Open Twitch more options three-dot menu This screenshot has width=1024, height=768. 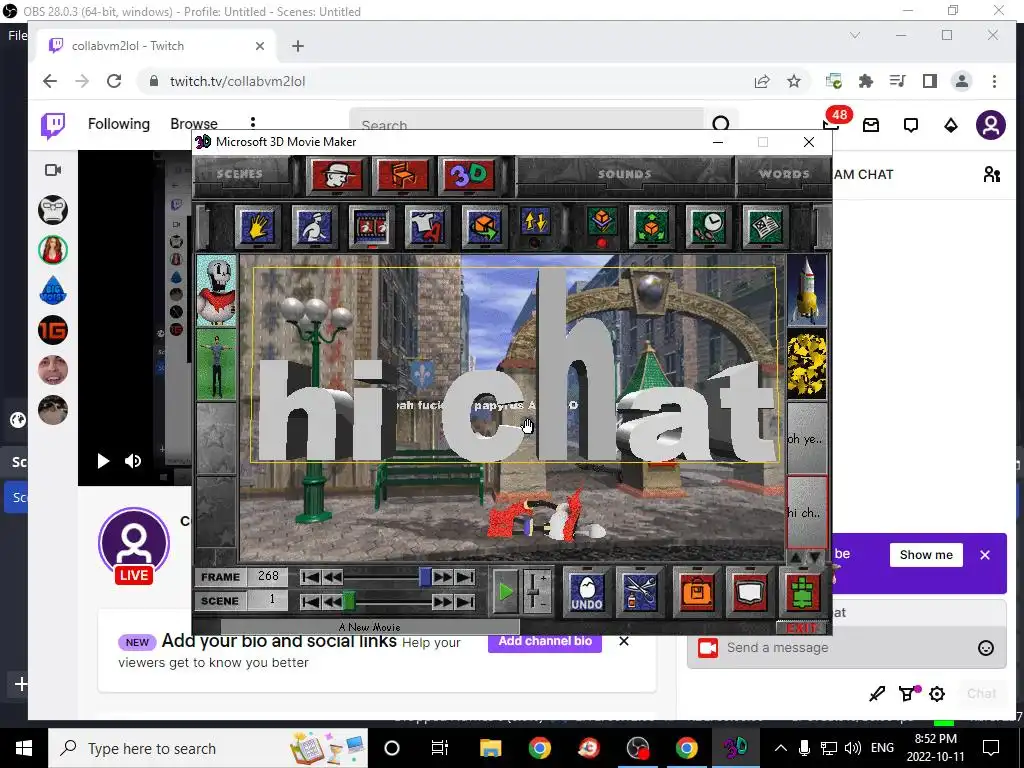click(253, 123)
